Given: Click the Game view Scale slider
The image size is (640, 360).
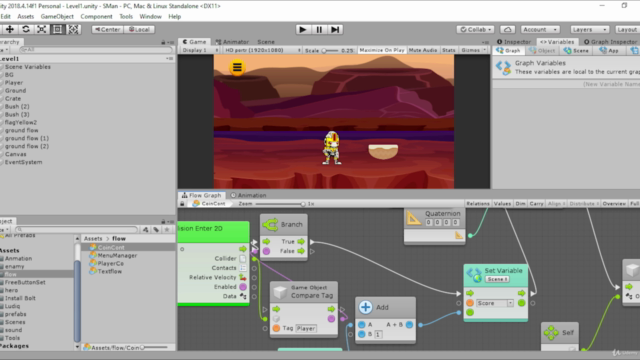Looking at the screenshot, I should coord(331,51).
